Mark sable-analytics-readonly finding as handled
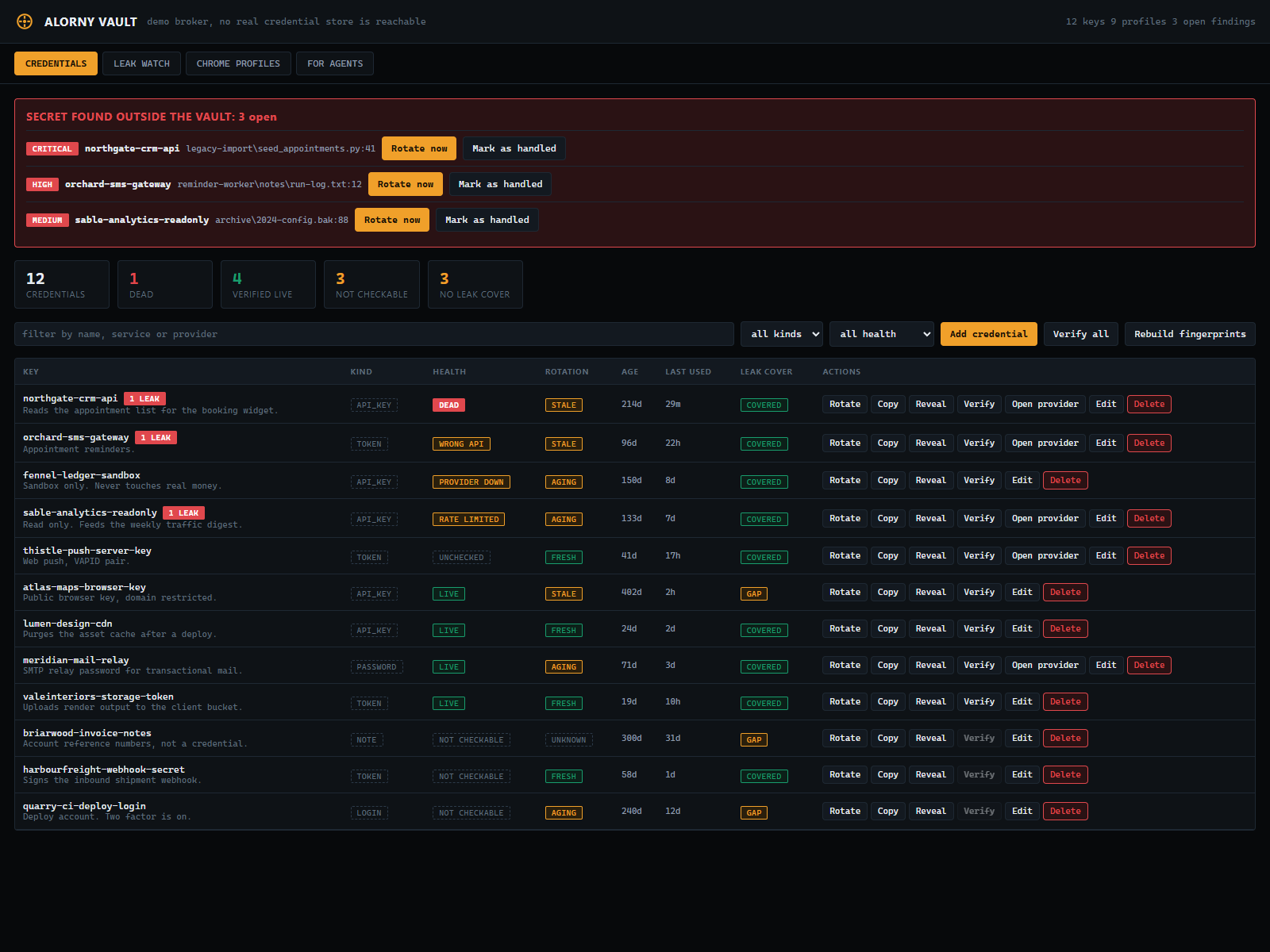Viewport: 1270px width, 952px height. point(487,220)
